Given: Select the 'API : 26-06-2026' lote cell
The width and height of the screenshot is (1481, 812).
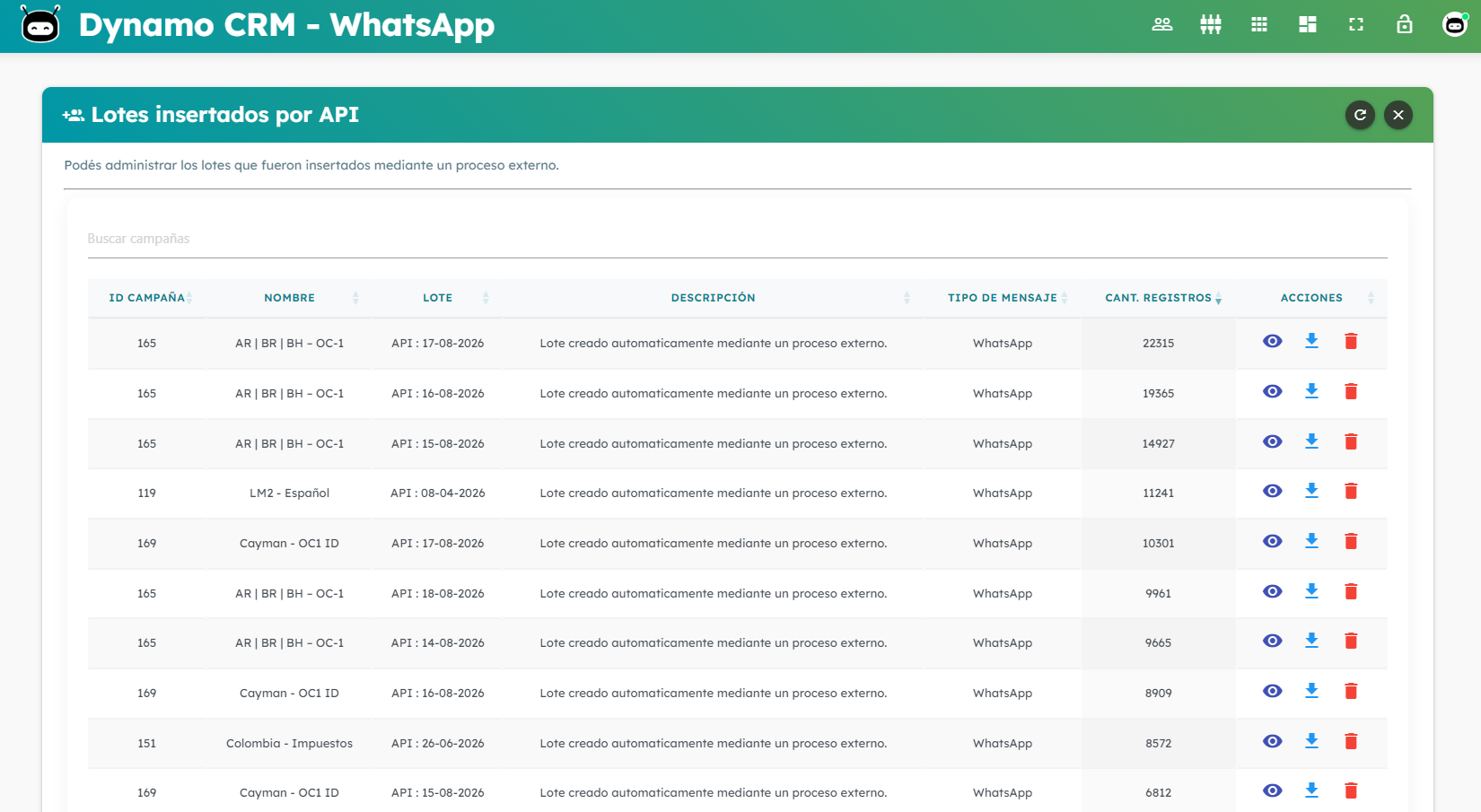Looking at the screenshot, I should (x=438, y=743).
